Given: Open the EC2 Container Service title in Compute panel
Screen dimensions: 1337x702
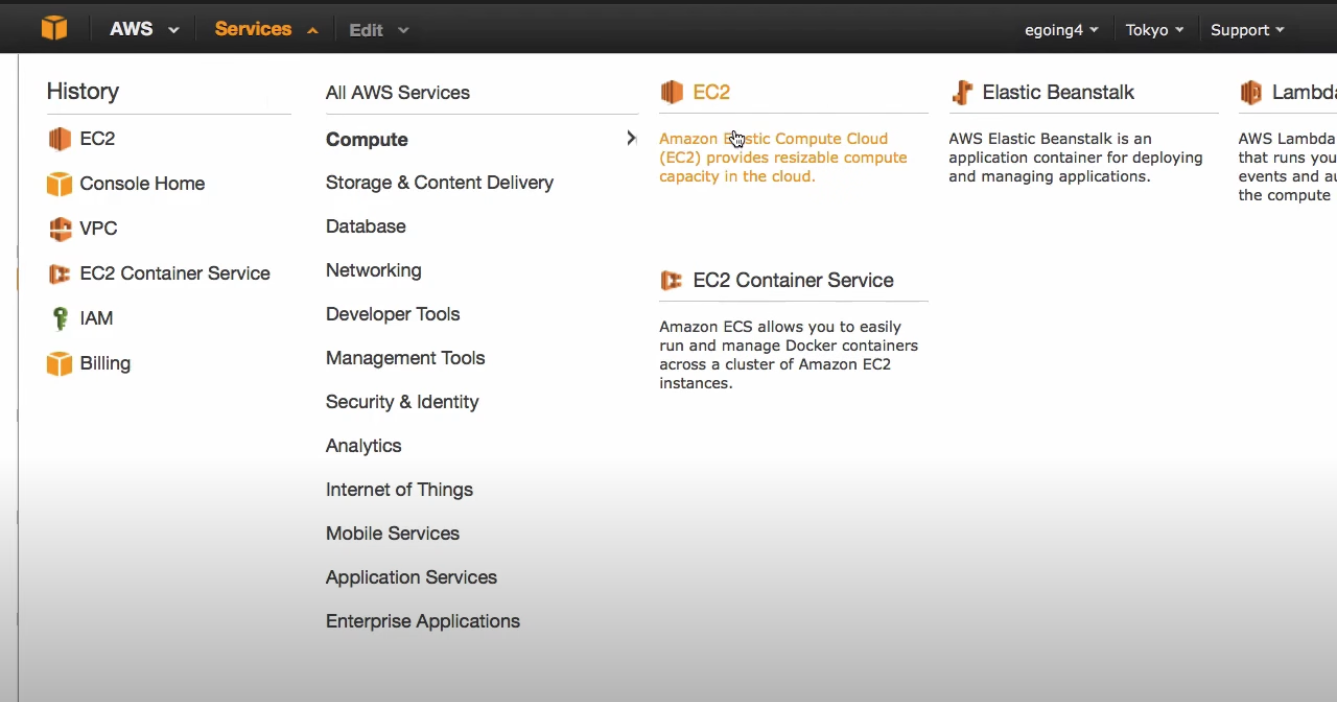Looking at the screenshot, I should [793, 281].
